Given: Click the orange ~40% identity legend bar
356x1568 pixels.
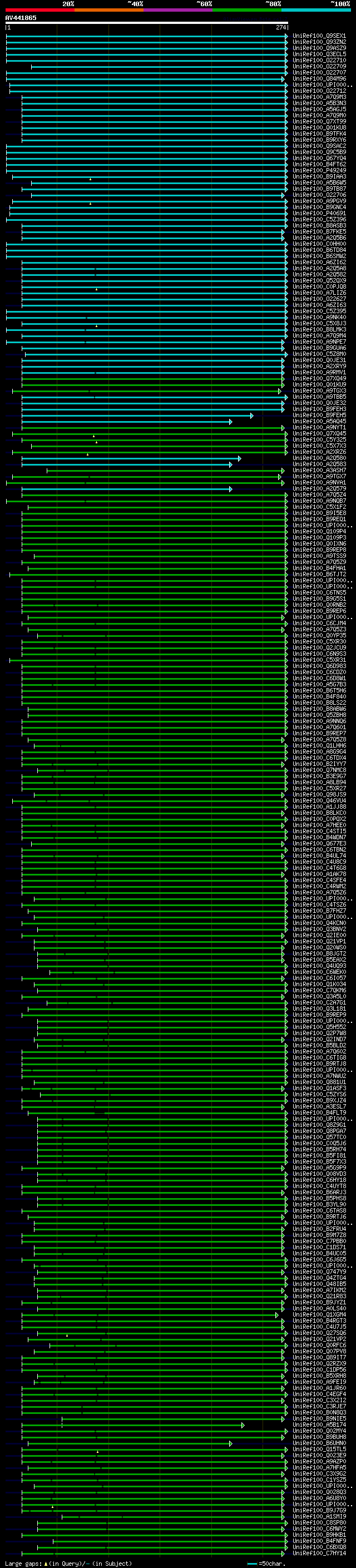Looking at the screenshot, I should (x=109, y=10).
